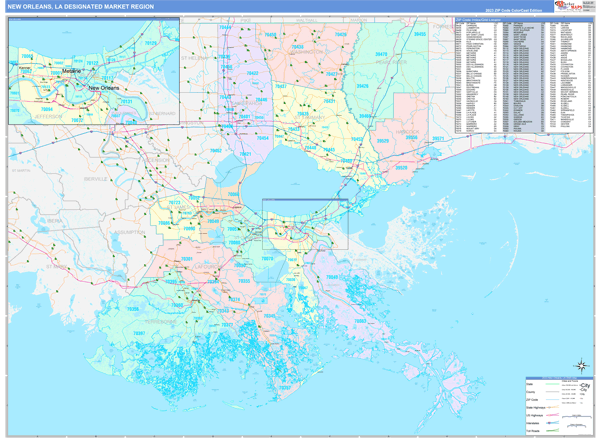The image size is (600, 438).
Task: Click the 'Interstates' legend label
Action: point(533,423)
